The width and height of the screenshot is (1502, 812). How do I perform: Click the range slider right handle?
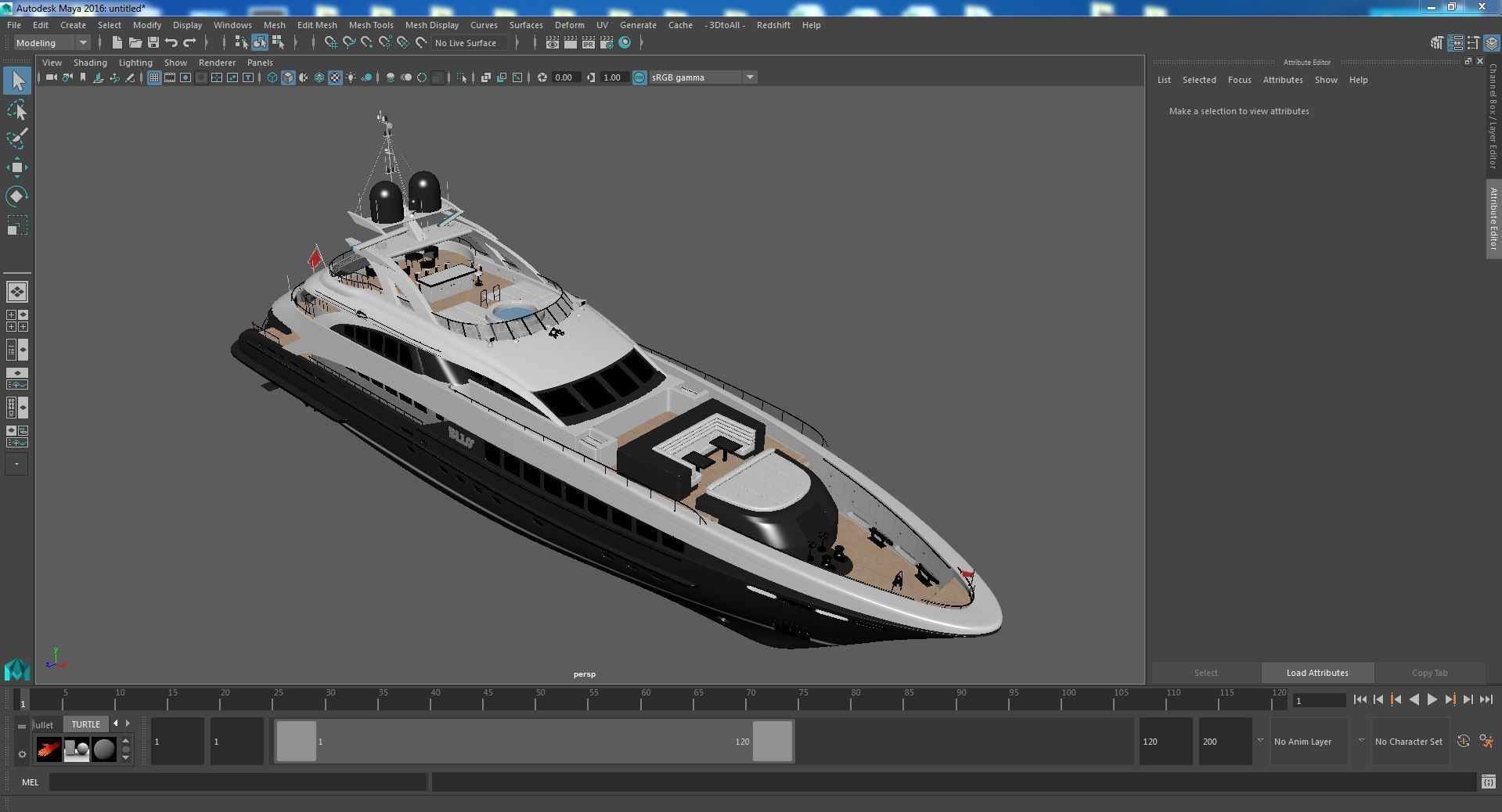(x=773, y=741)
